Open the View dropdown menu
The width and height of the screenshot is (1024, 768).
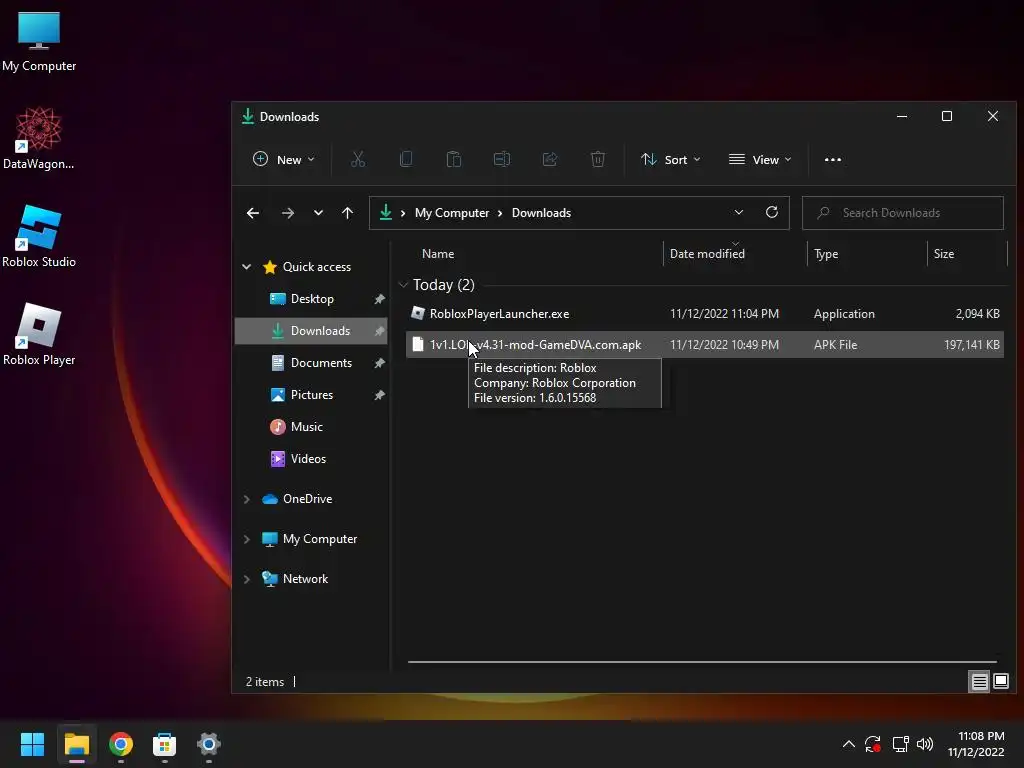coord(760,159)
